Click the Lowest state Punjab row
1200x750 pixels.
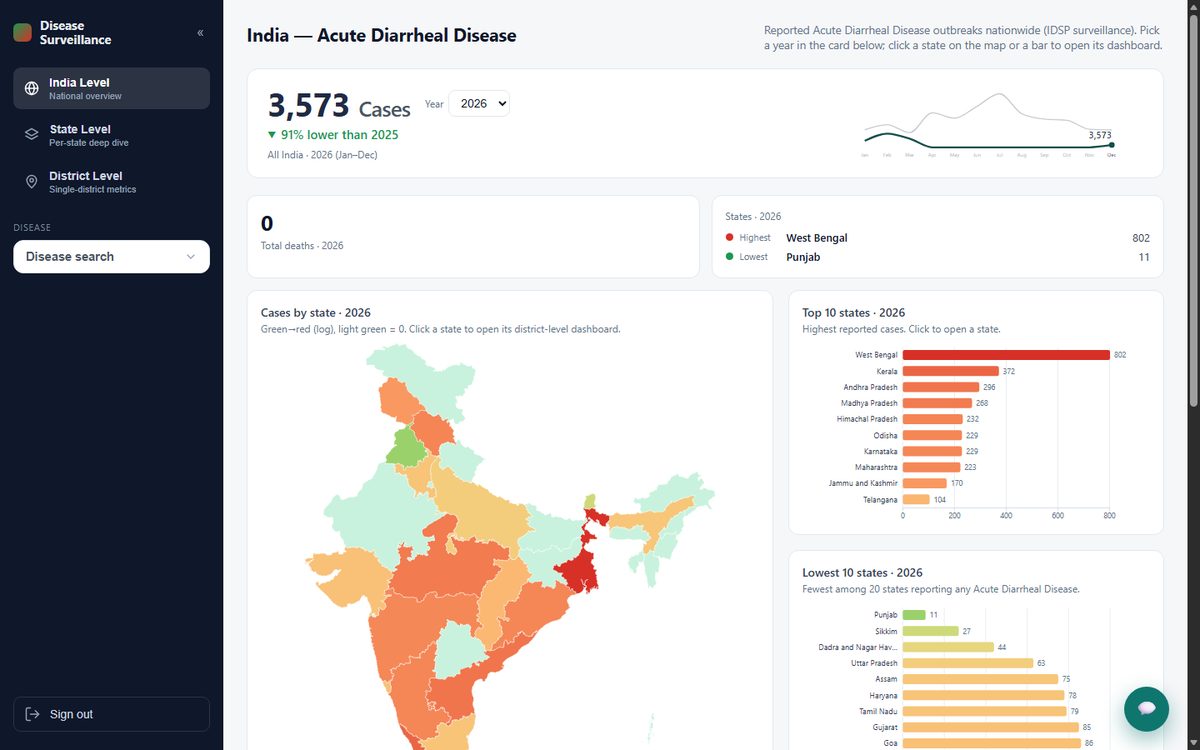click(x=937, y=257)
